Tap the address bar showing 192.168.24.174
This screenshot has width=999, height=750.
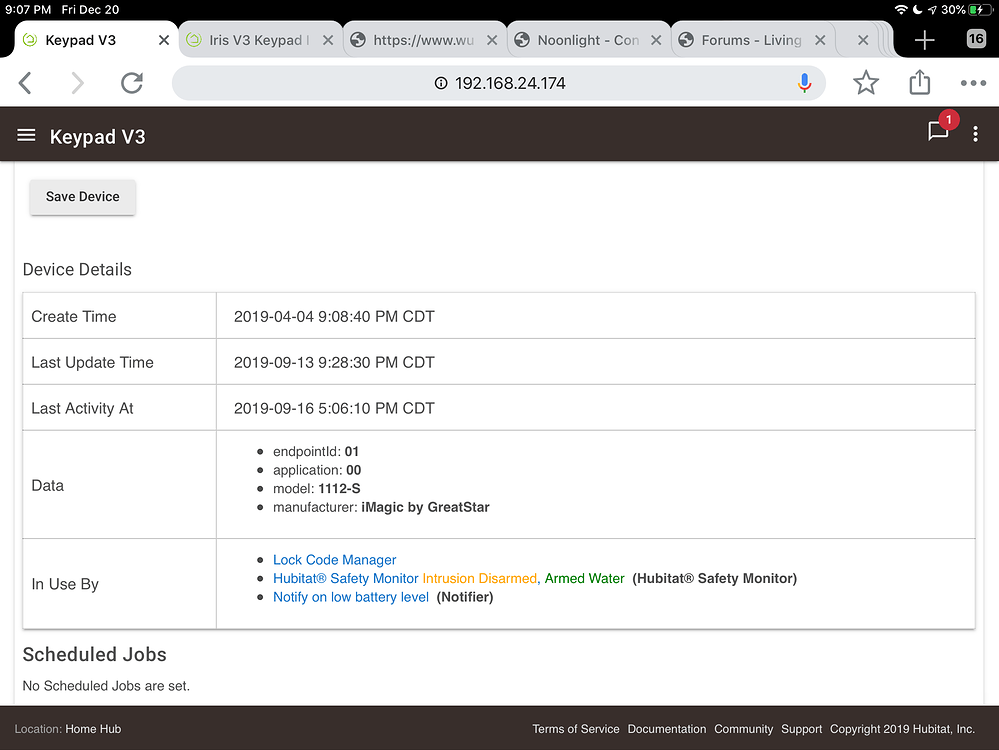(500, 83)
